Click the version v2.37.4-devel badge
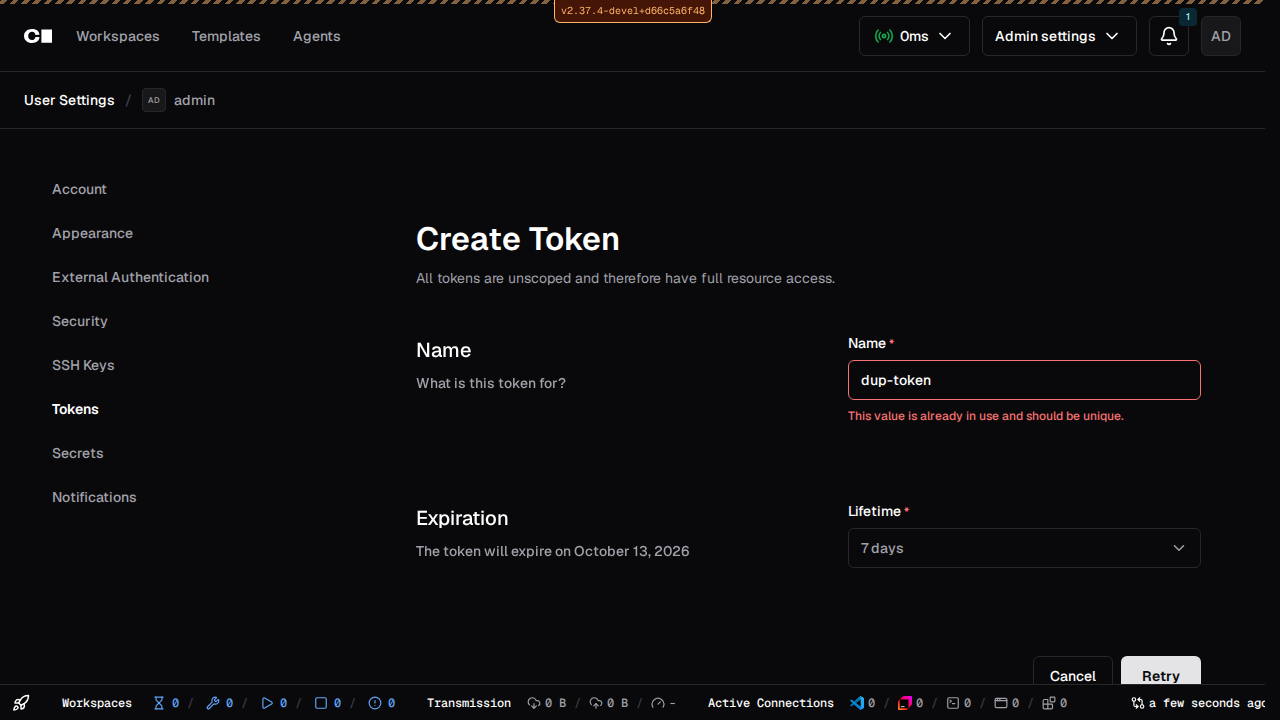The image size is (1280, 720). (633, 11)
